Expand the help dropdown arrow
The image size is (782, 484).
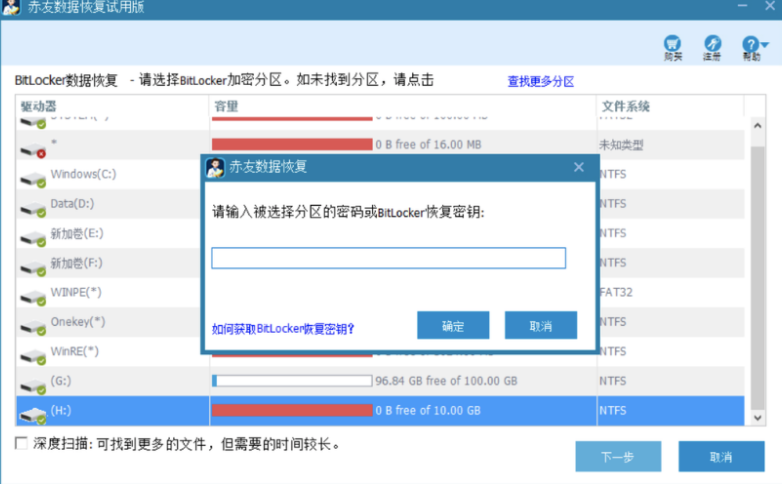[765, 45]
